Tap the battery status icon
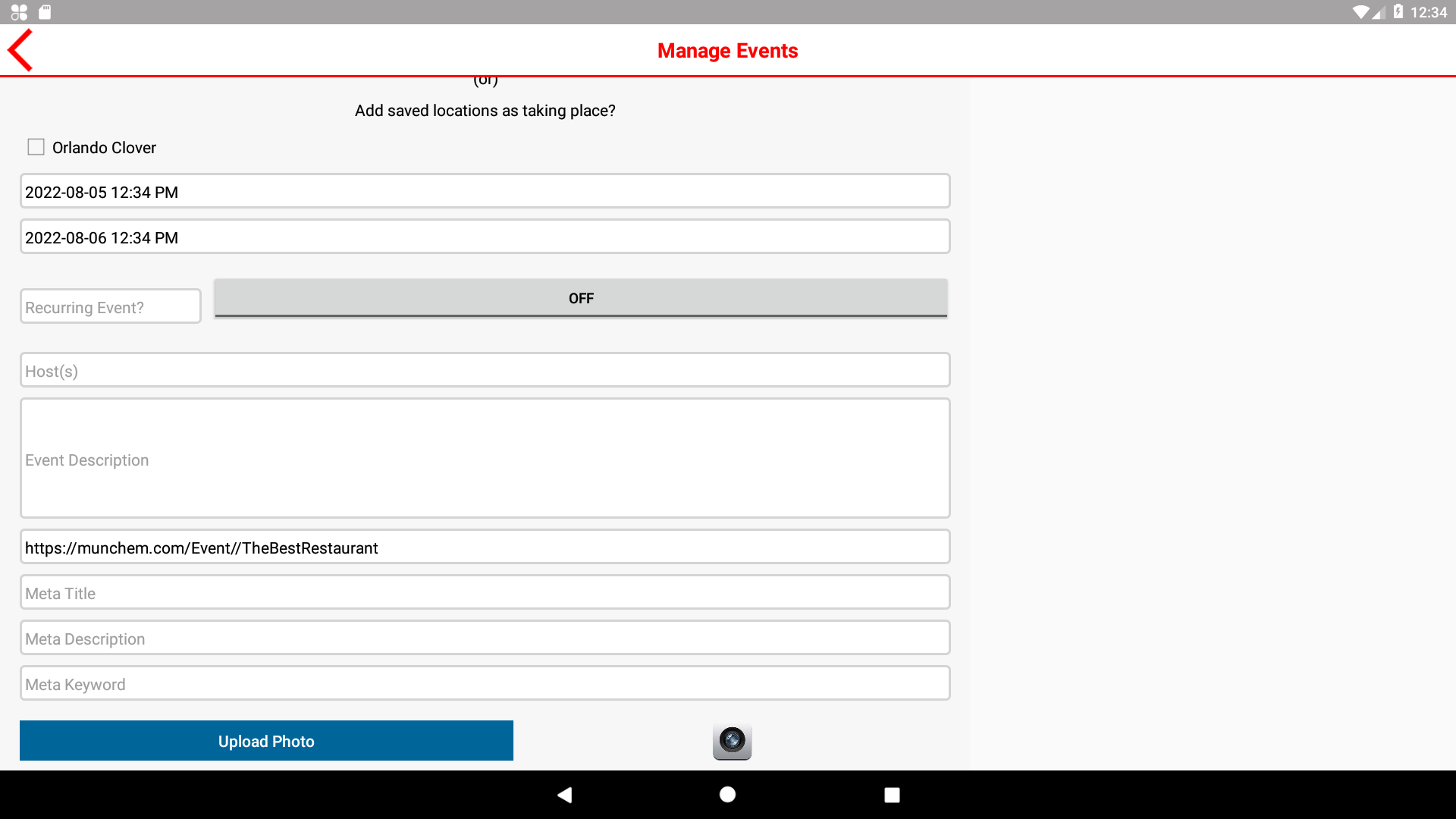This screenshot has width=1456, height=819. (1398, 12)
